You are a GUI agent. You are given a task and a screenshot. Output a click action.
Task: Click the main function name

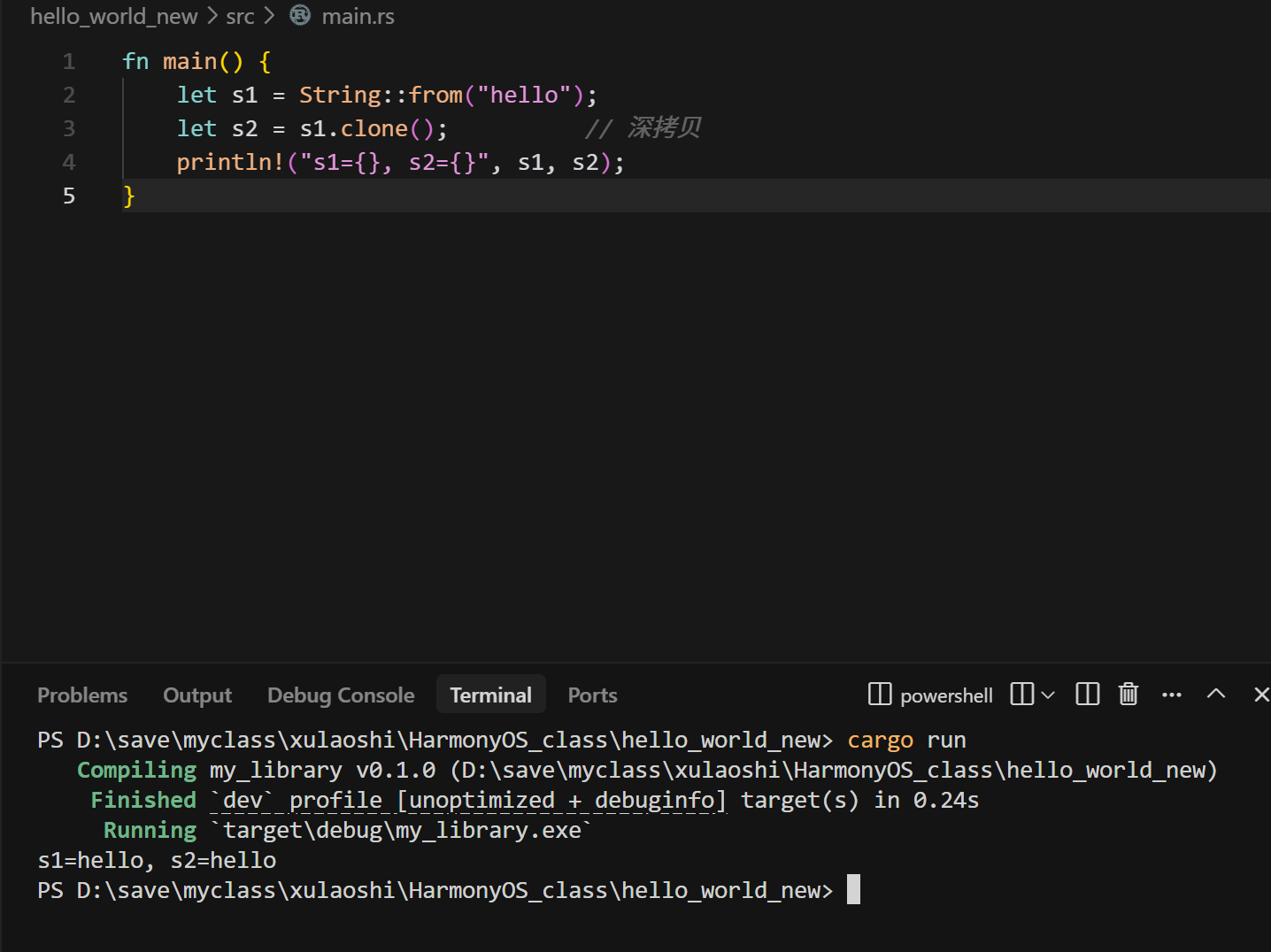[x=189, y=61]
